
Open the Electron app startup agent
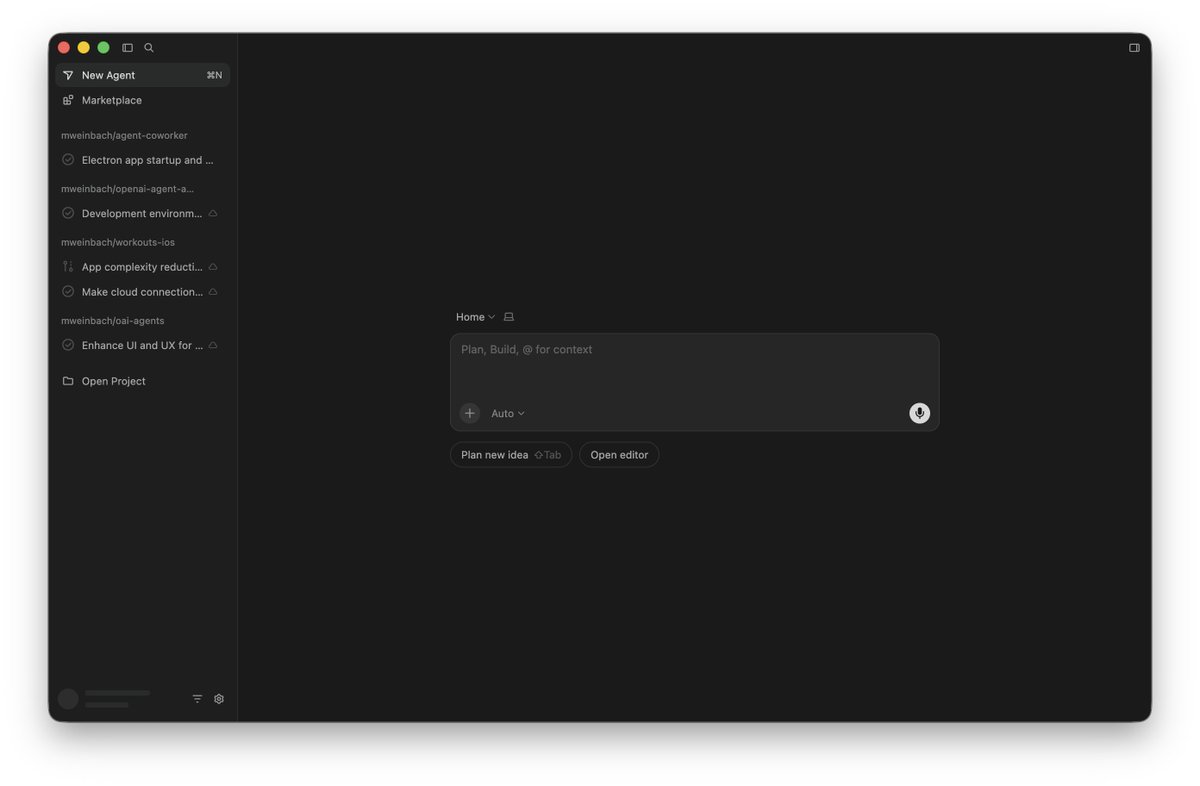click(143, 160)
